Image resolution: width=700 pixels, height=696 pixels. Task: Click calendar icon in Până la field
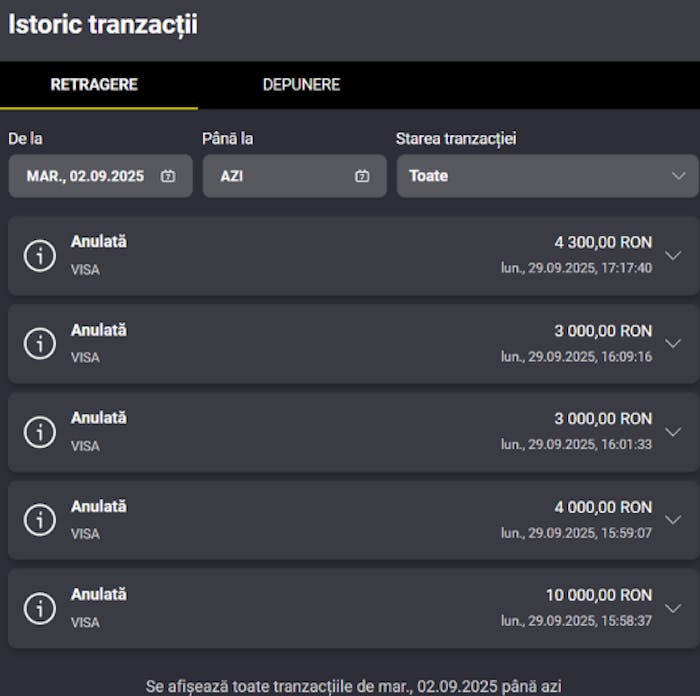[x=362, y=176]
